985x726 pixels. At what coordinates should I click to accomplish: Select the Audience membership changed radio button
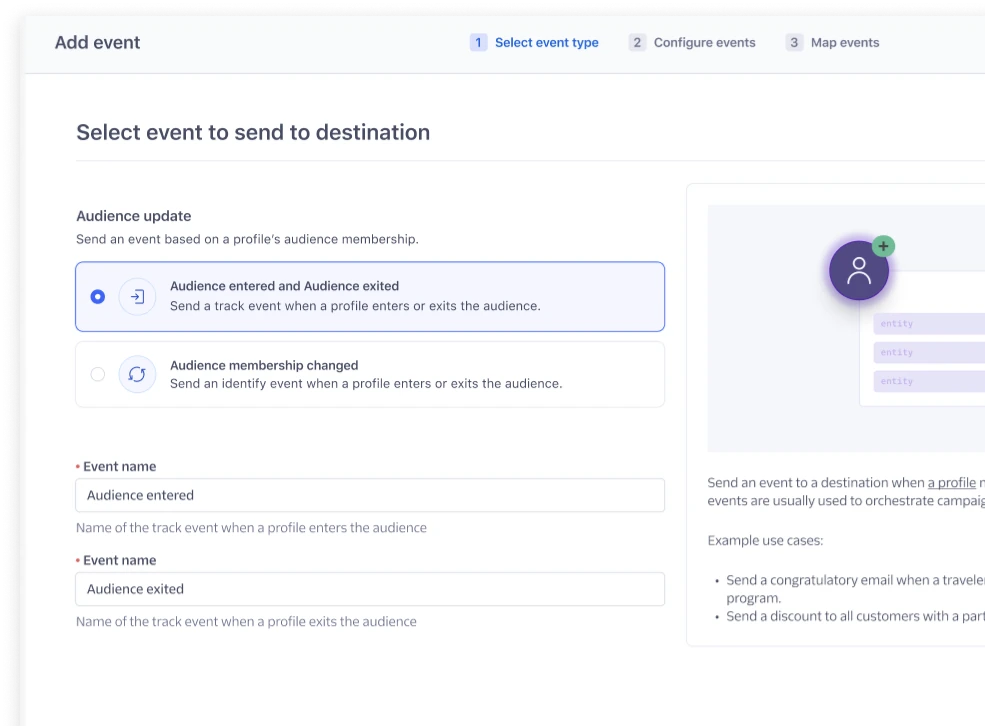97,374
